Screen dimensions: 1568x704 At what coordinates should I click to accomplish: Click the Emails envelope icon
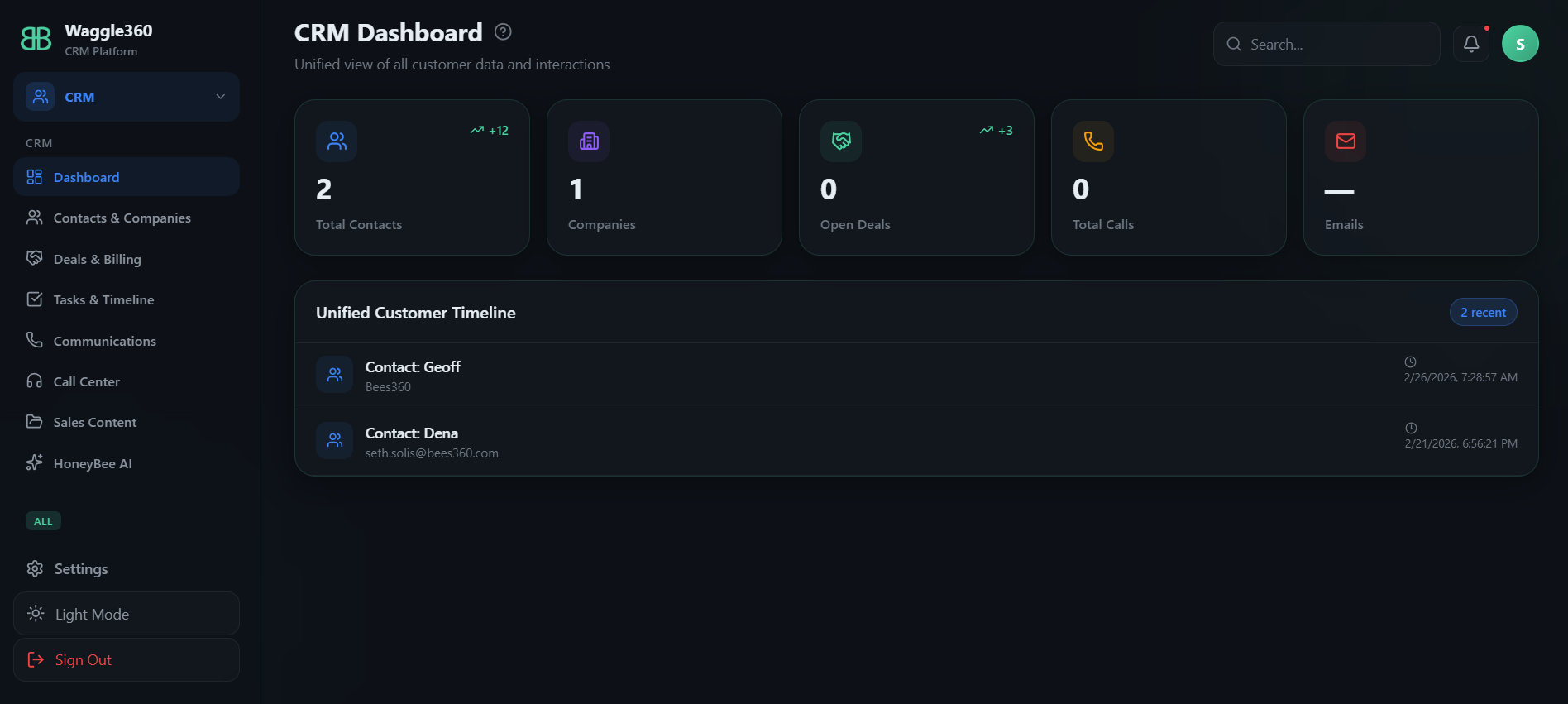pos(1346,141)
